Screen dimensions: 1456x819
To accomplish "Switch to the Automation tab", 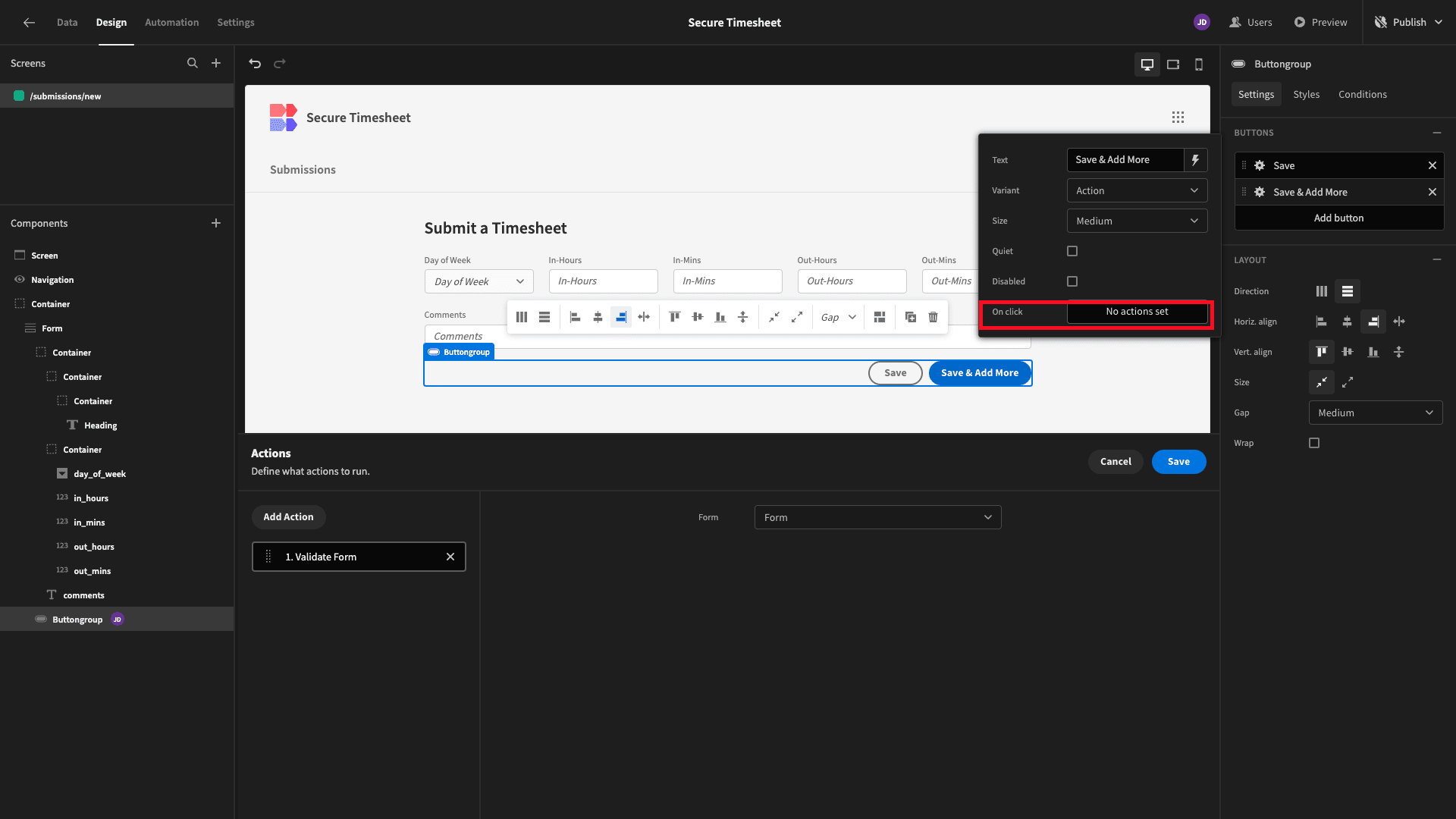I will pyautogui.click(x=172, y=23).
